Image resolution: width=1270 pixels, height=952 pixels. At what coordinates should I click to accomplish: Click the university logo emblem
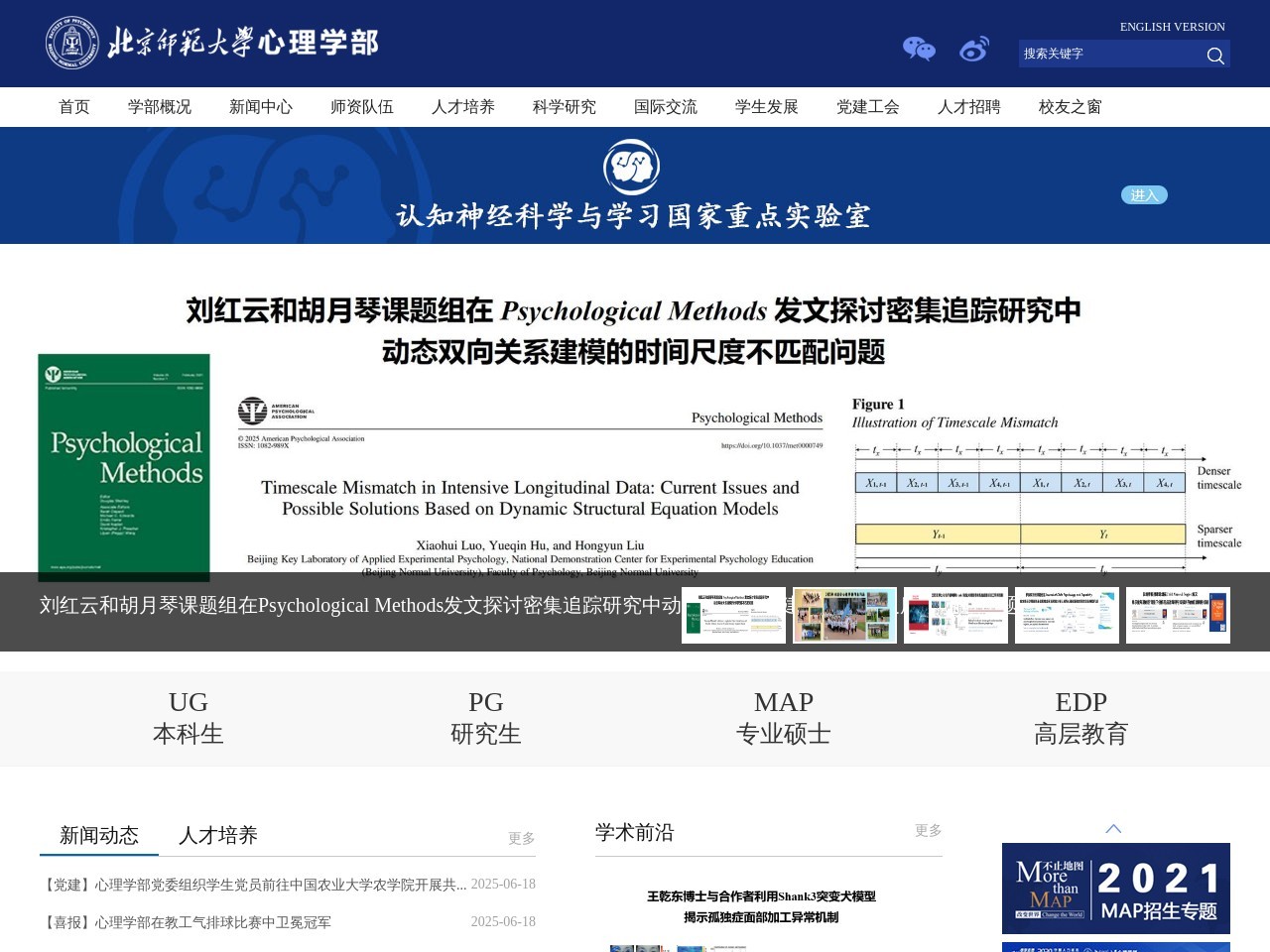coord(71,43)
